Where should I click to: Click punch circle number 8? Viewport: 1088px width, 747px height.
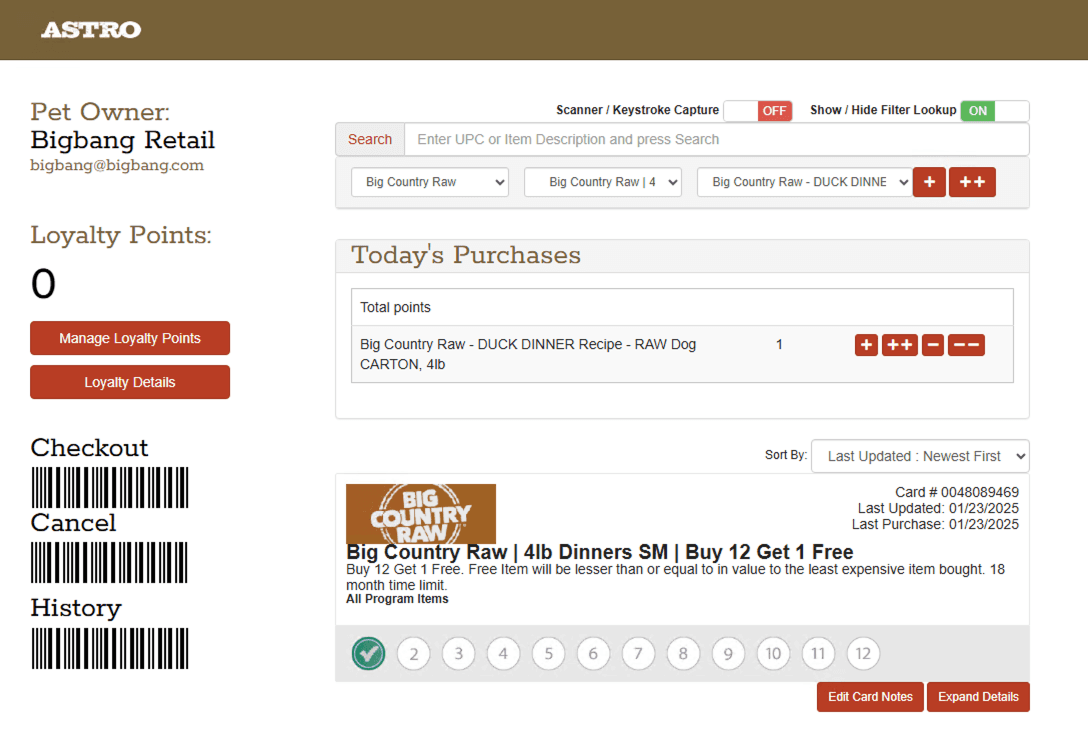click(x=683, y=653)
